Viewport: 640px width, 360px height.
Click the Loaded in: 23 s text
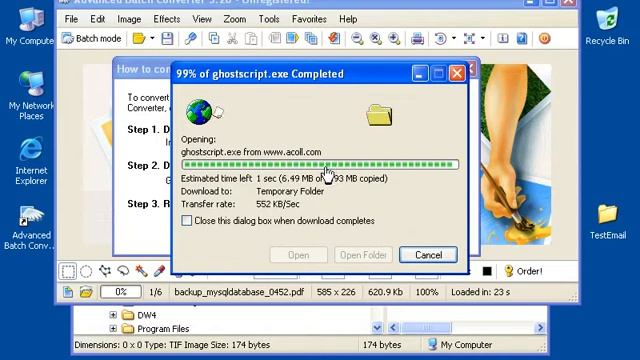click(x=480, y=292)
